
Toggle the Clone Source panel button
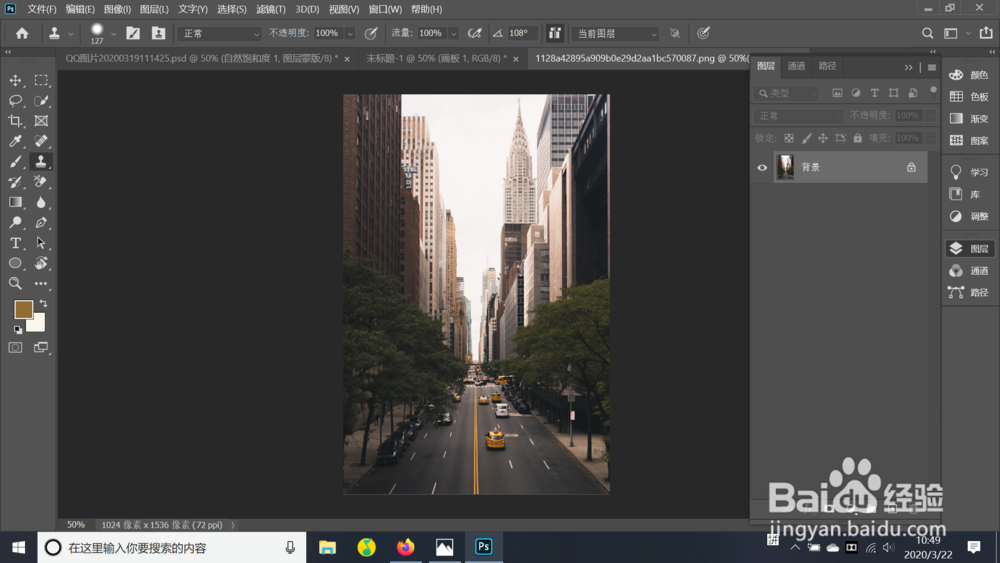[x=158, y=33]
